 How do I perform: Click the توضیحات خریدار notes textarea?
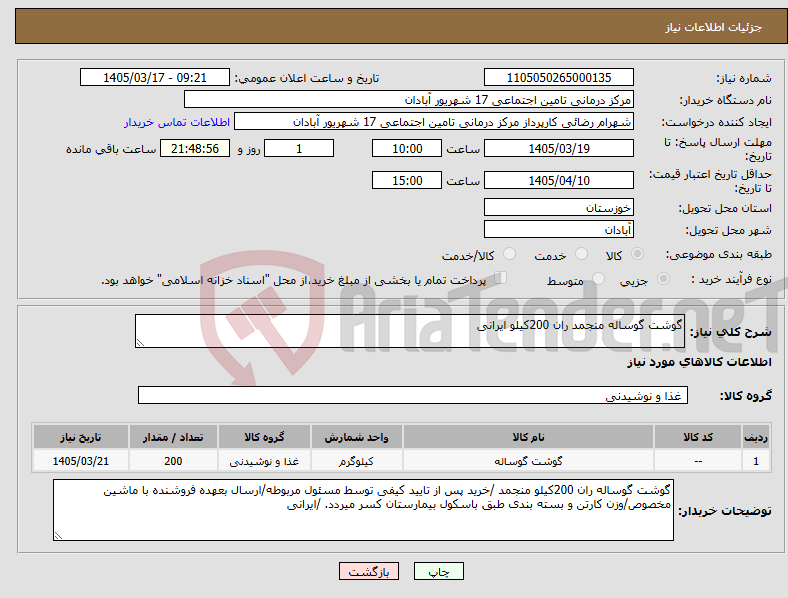[x=363, y=510]
